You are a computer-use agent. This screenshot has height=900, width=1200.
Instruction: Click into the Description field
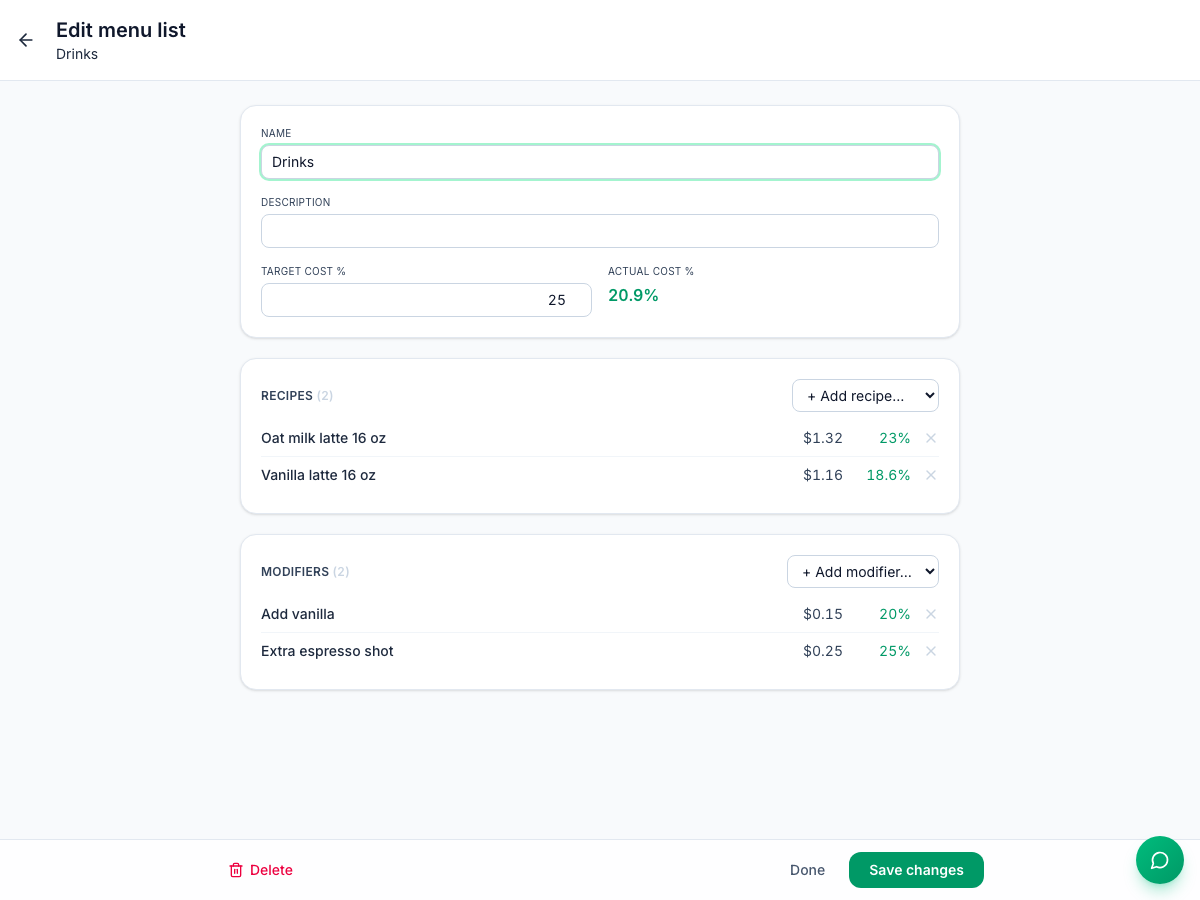600,231
